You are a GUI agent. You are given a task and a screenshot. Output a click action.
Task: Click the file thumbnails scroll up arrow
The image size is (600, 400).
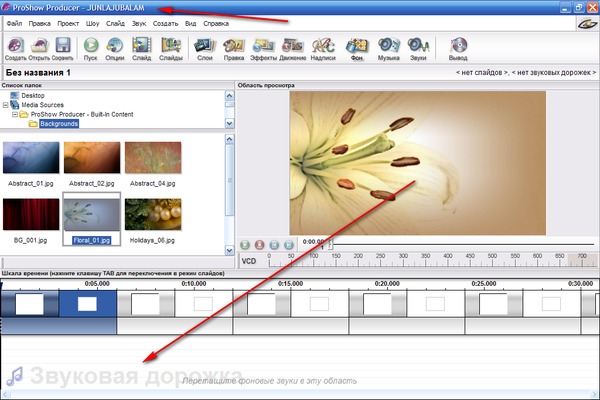pyautogui.click(x=229, y=139)
